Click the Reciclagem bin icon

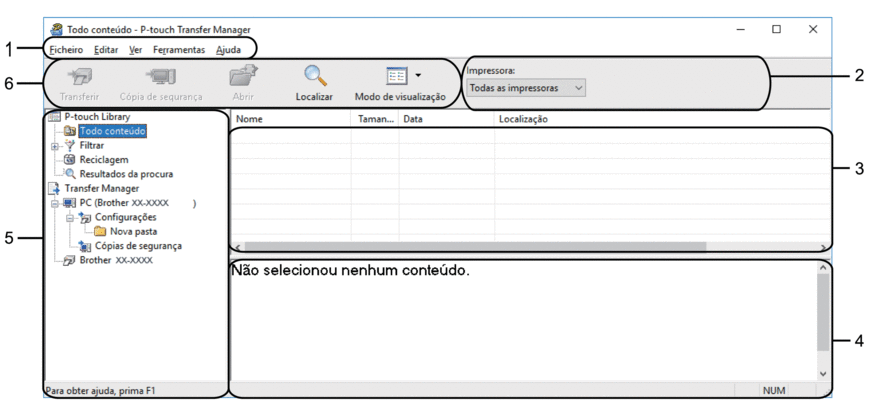(71, 160)
